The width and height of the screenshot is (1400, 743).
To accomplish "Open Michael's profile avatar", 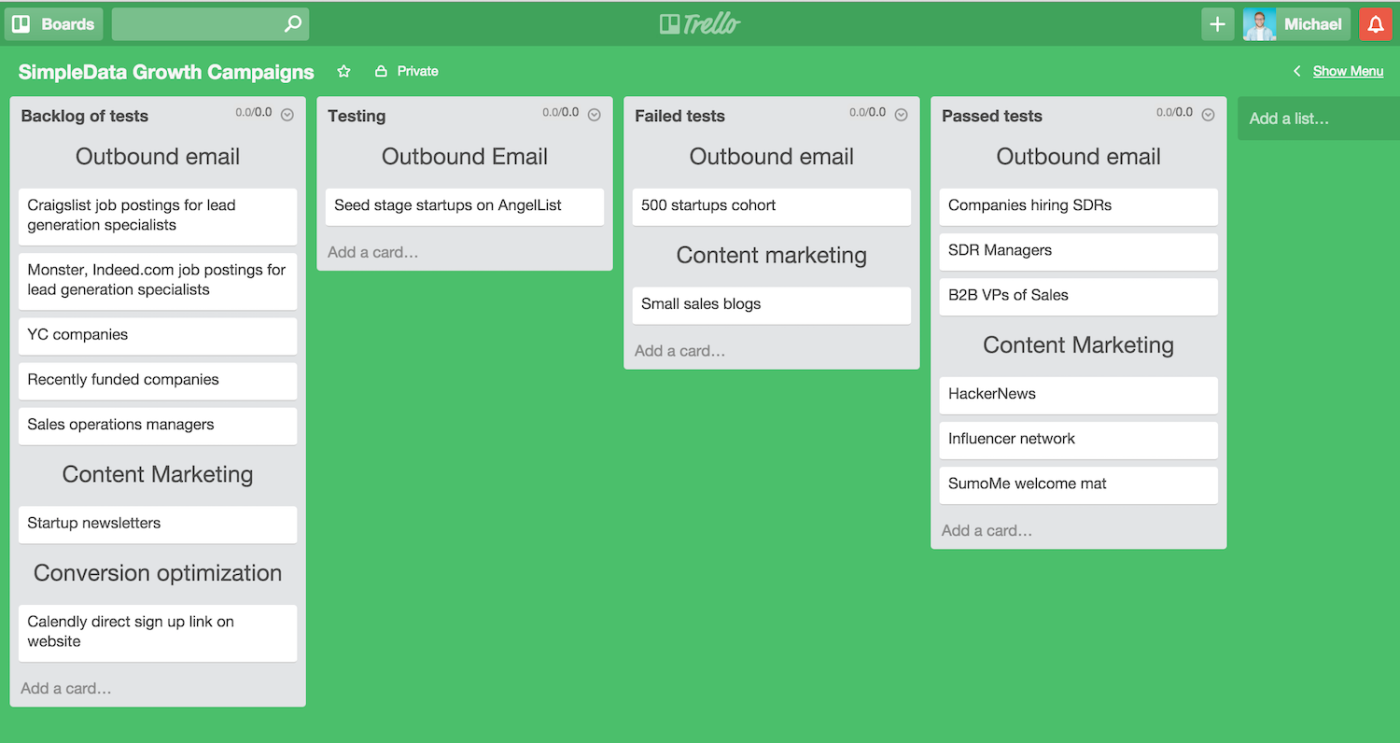I will pos(1259,24).
